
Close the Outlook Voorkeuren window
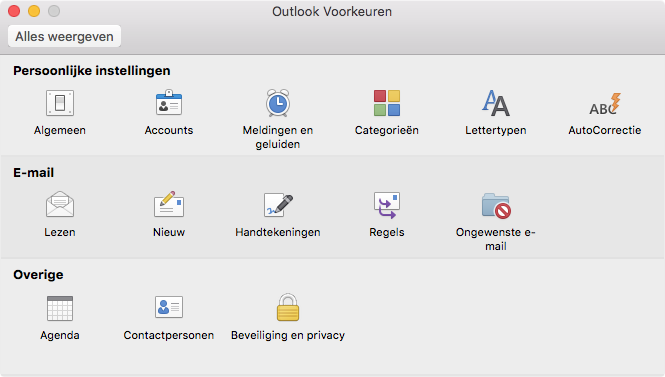14,11
